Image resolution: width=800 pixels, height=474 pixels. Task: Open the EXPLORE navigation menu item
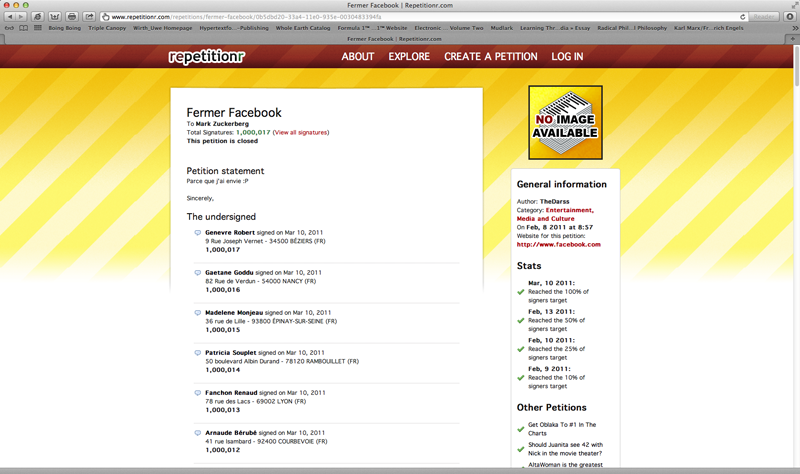[x=409, y=57]
